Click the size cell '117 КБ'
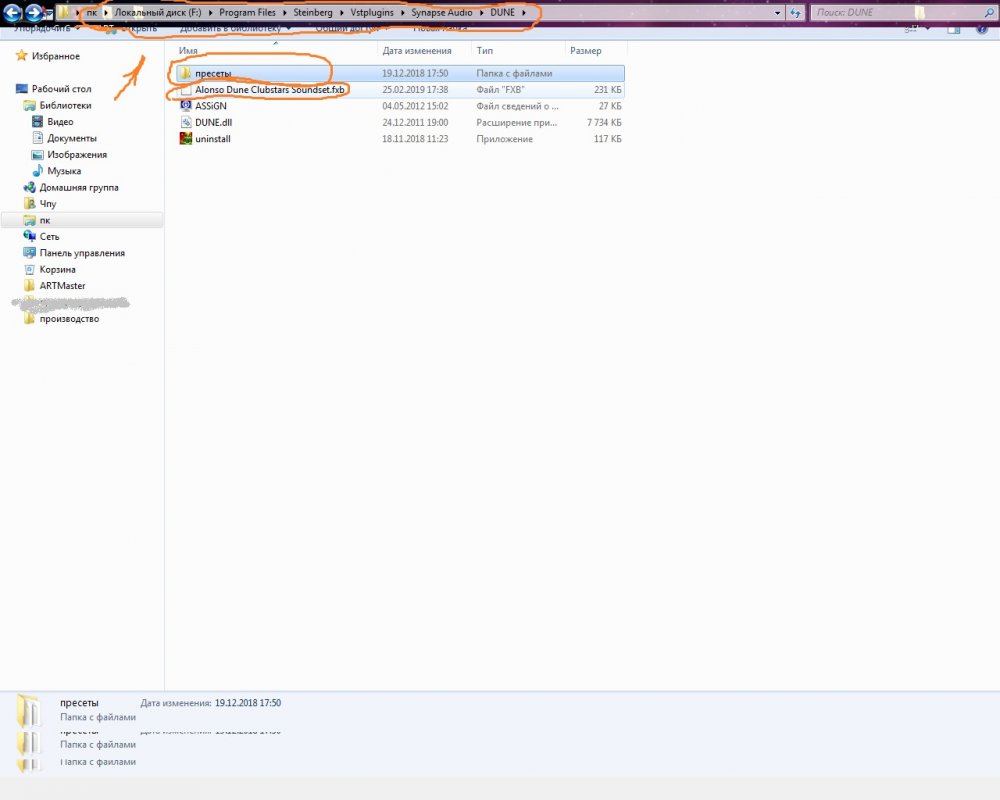This screenshot has height=800, width=1000. [x=607, y=138]
